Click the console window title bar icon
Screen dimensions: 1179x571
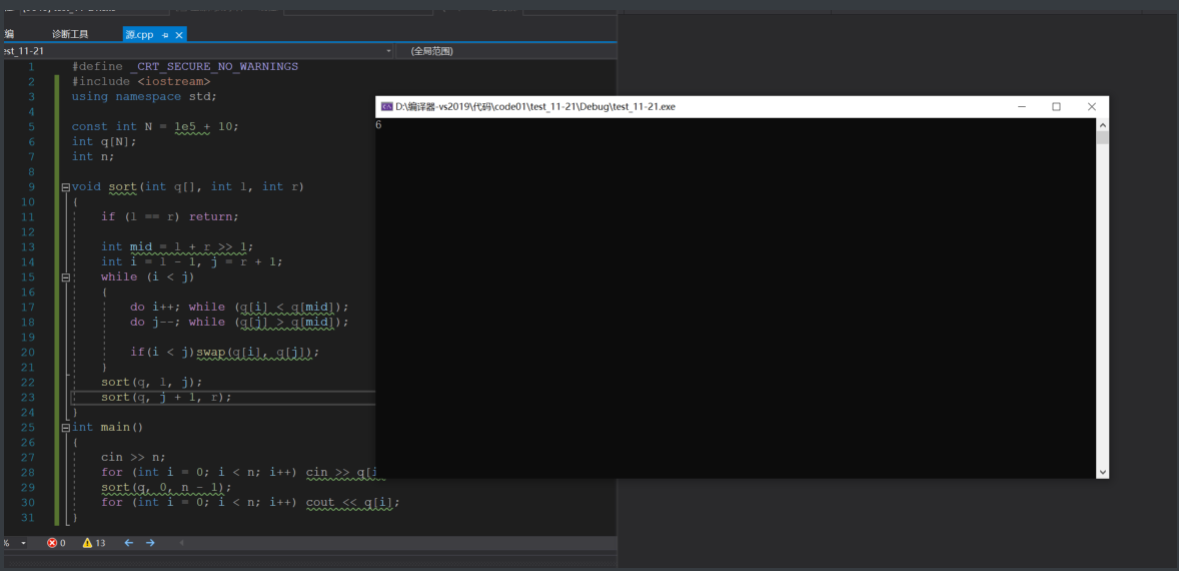coord(386,107)
